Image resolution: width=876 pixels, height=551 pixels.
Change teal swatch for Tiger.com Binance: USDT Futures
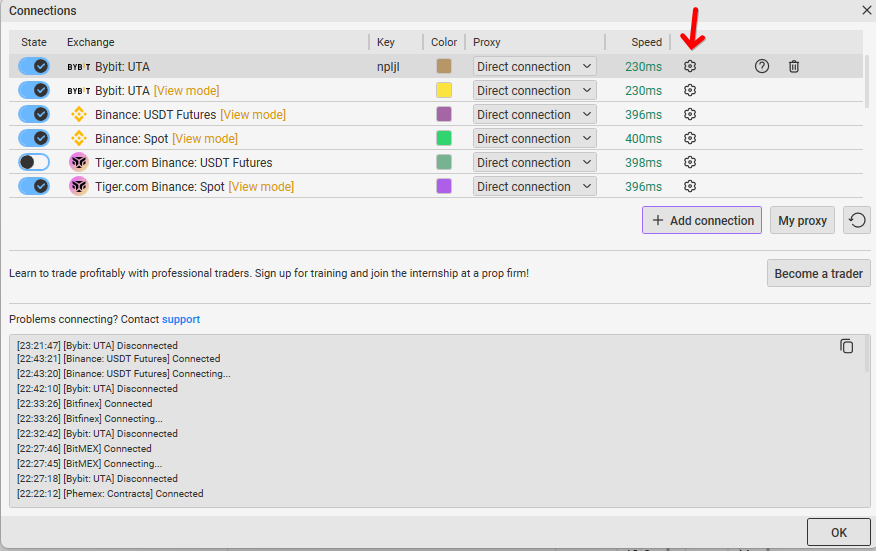point(444,163)
